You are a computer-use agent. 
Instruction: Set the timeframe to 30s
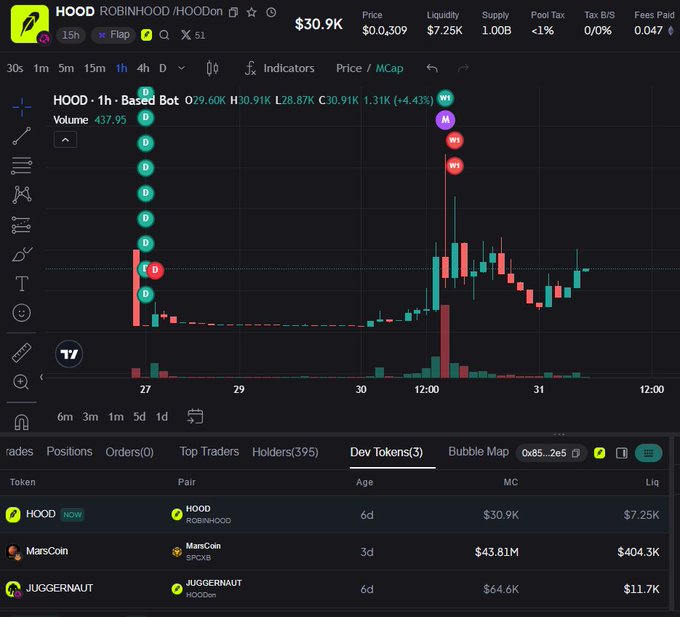click(x=15, y=68)
